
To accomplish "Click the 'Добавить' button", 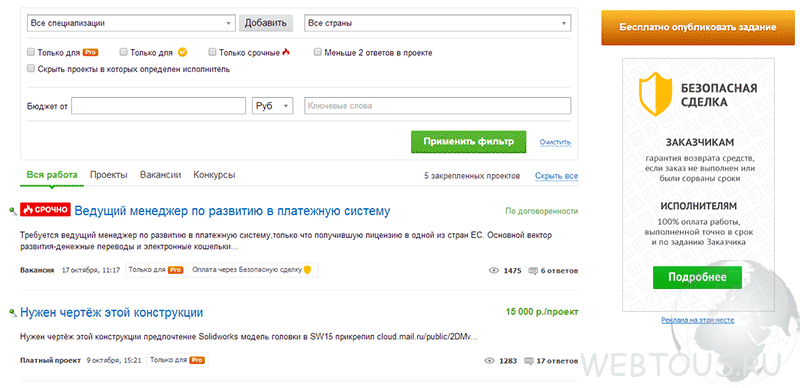I will (x=266, y=23).
